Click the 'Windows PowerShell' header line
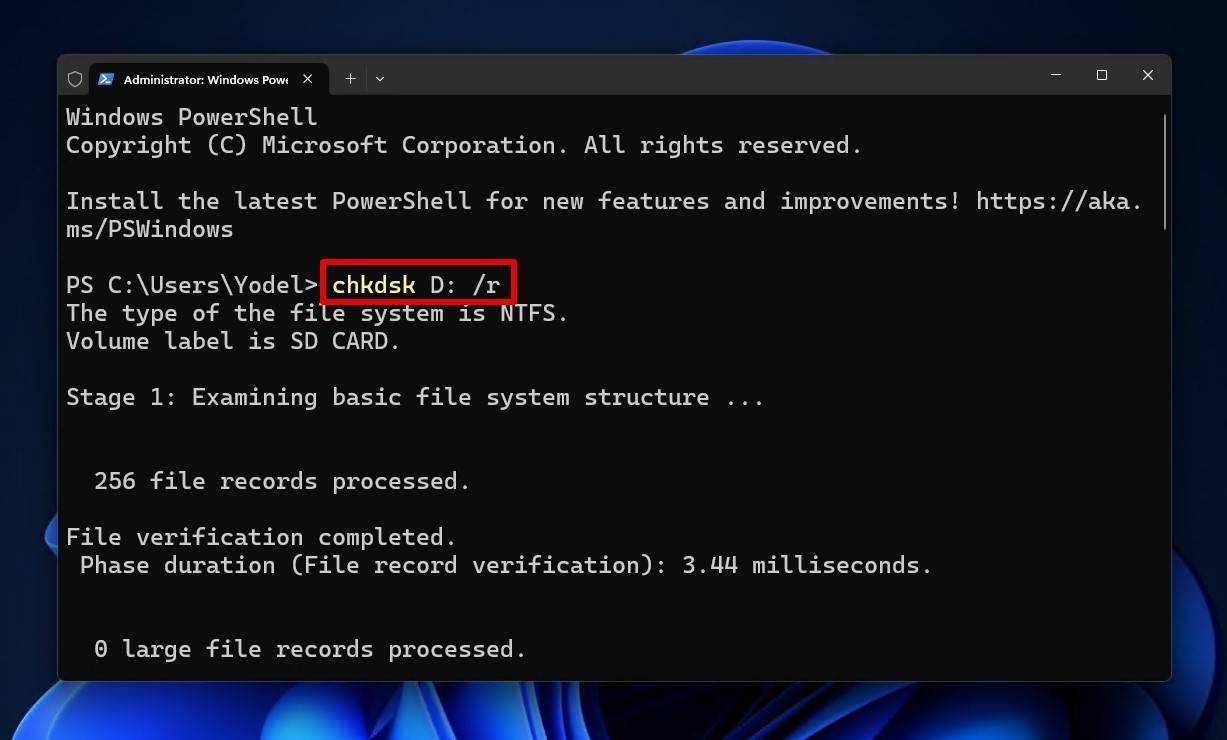1227x740 pixels. [x=192, y=117]
